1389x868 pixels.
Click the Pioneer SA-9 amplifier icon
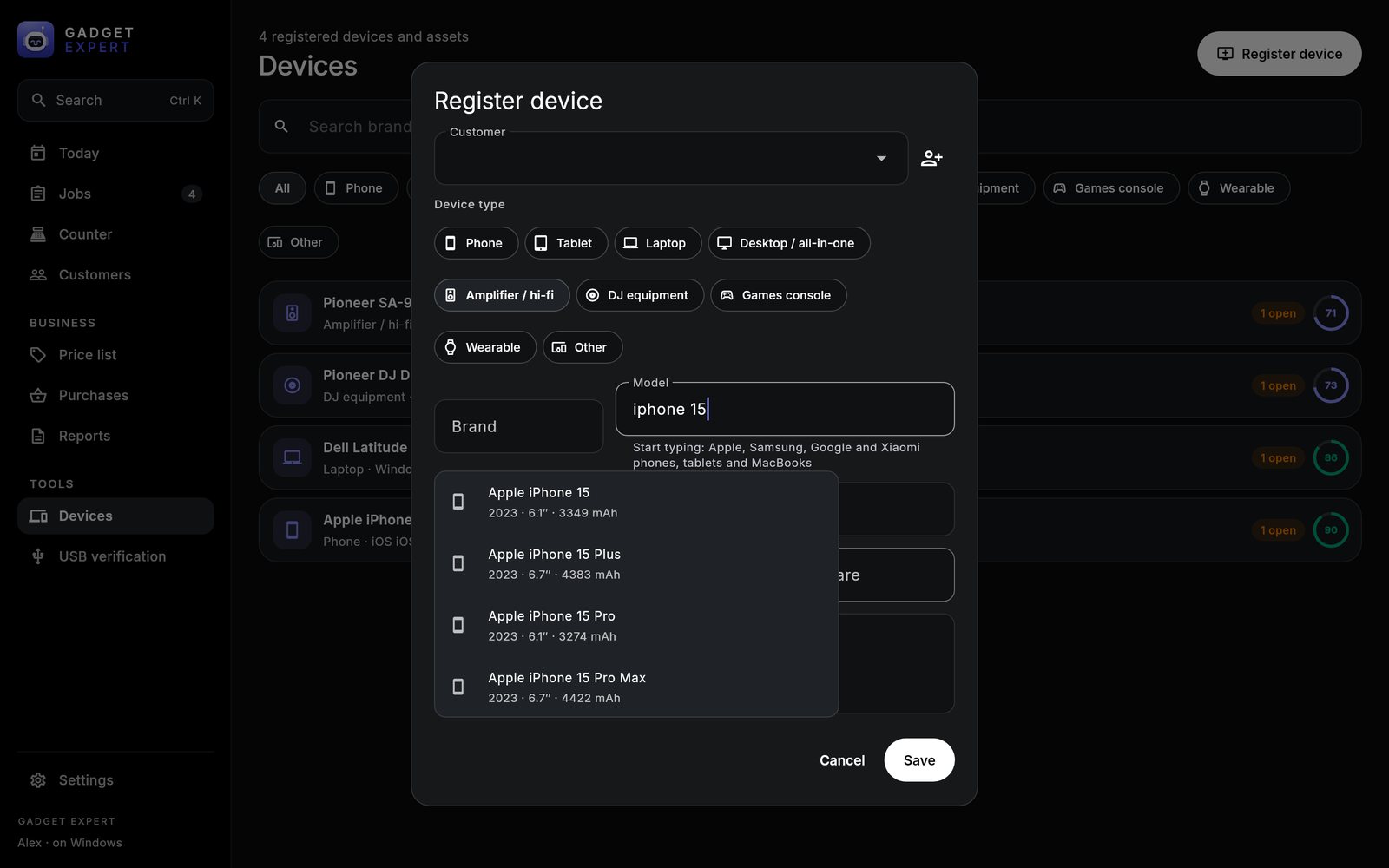[x=293, y=313]
